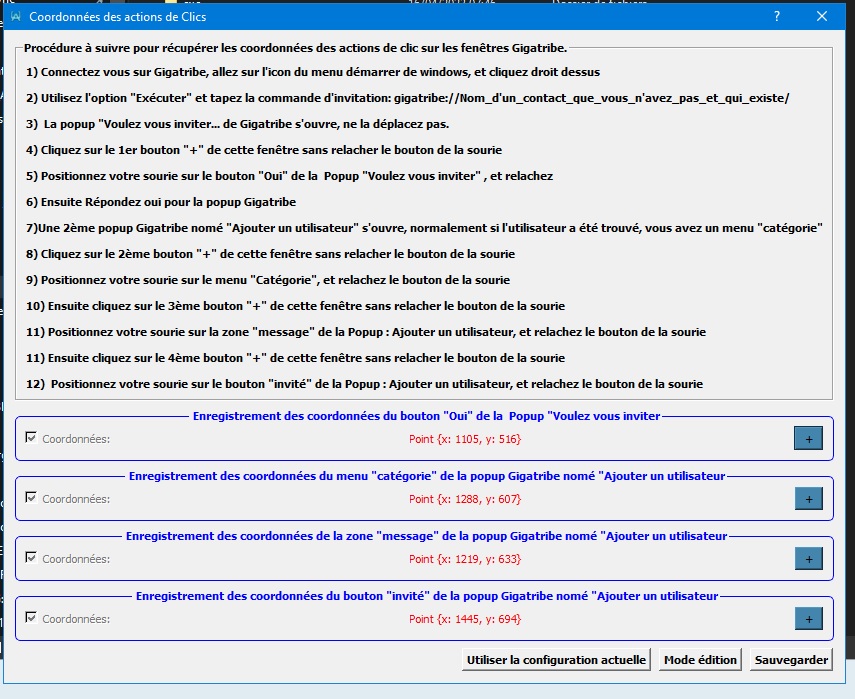Click the step text about zone "message" de la Popup
Screen dimensions: 855x699
point(366,332)
